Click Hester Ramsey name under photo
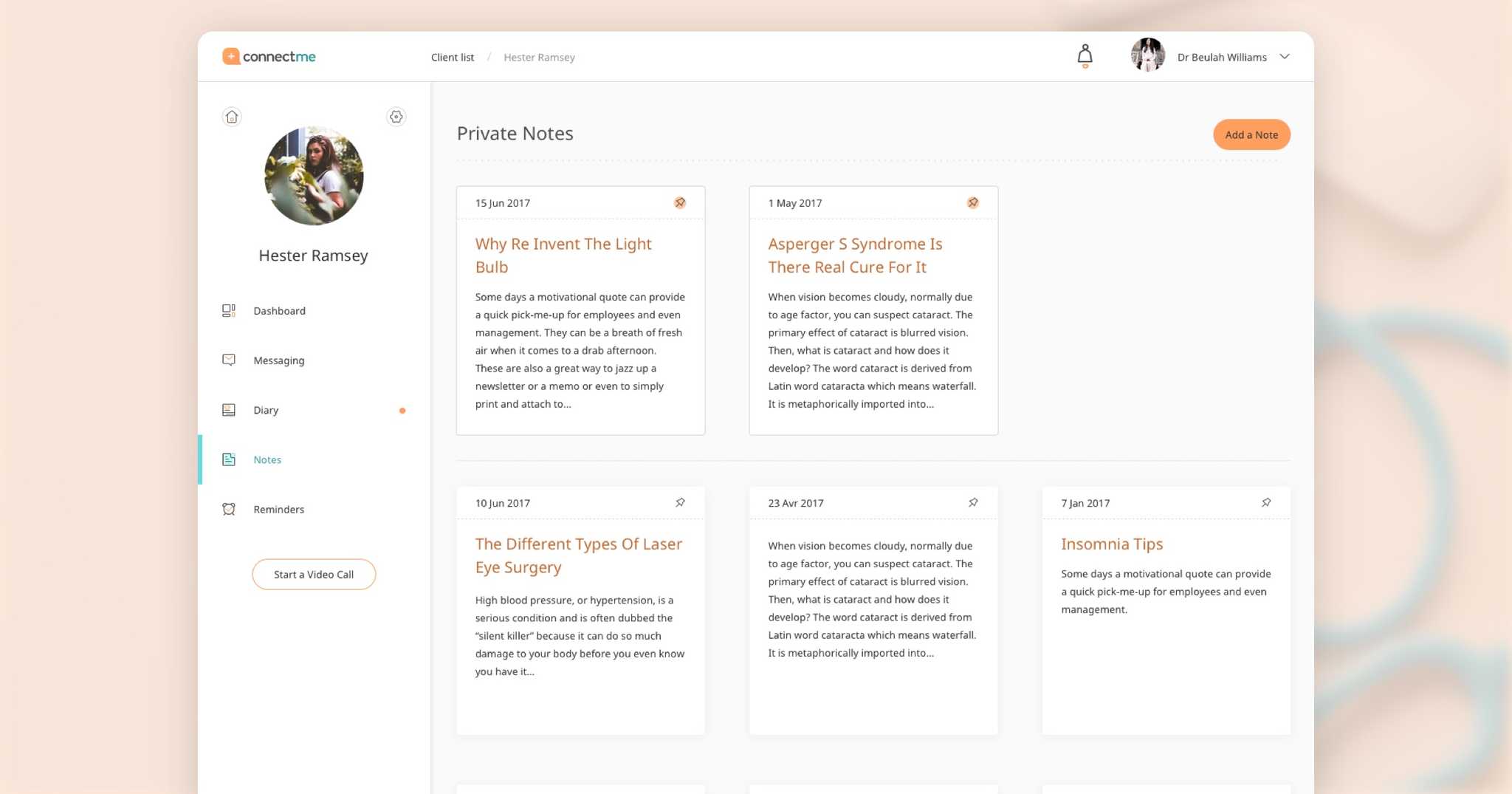 click(x=313, y=256)
